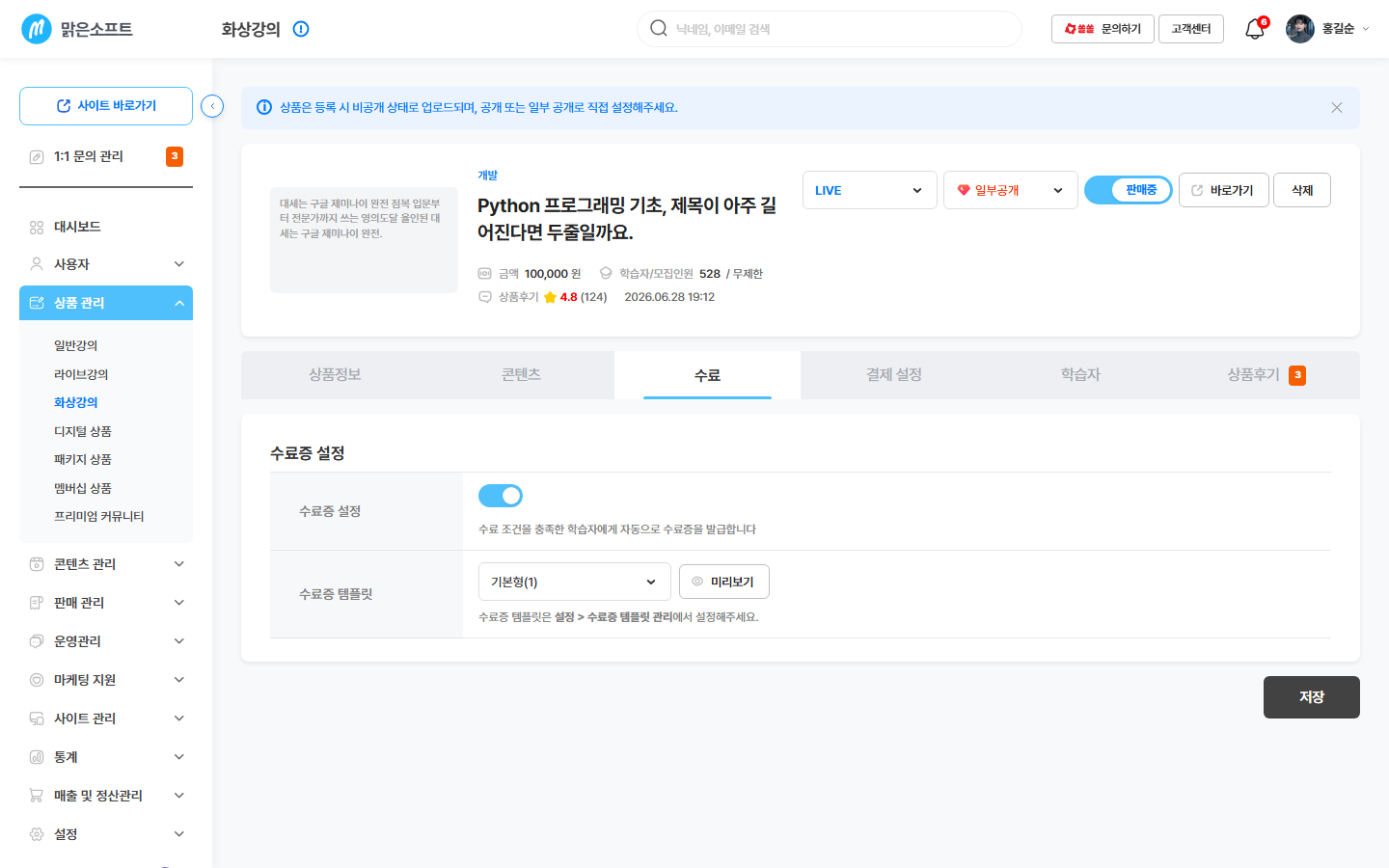Click the 홍길순 profile avatar

(1300, 29)
